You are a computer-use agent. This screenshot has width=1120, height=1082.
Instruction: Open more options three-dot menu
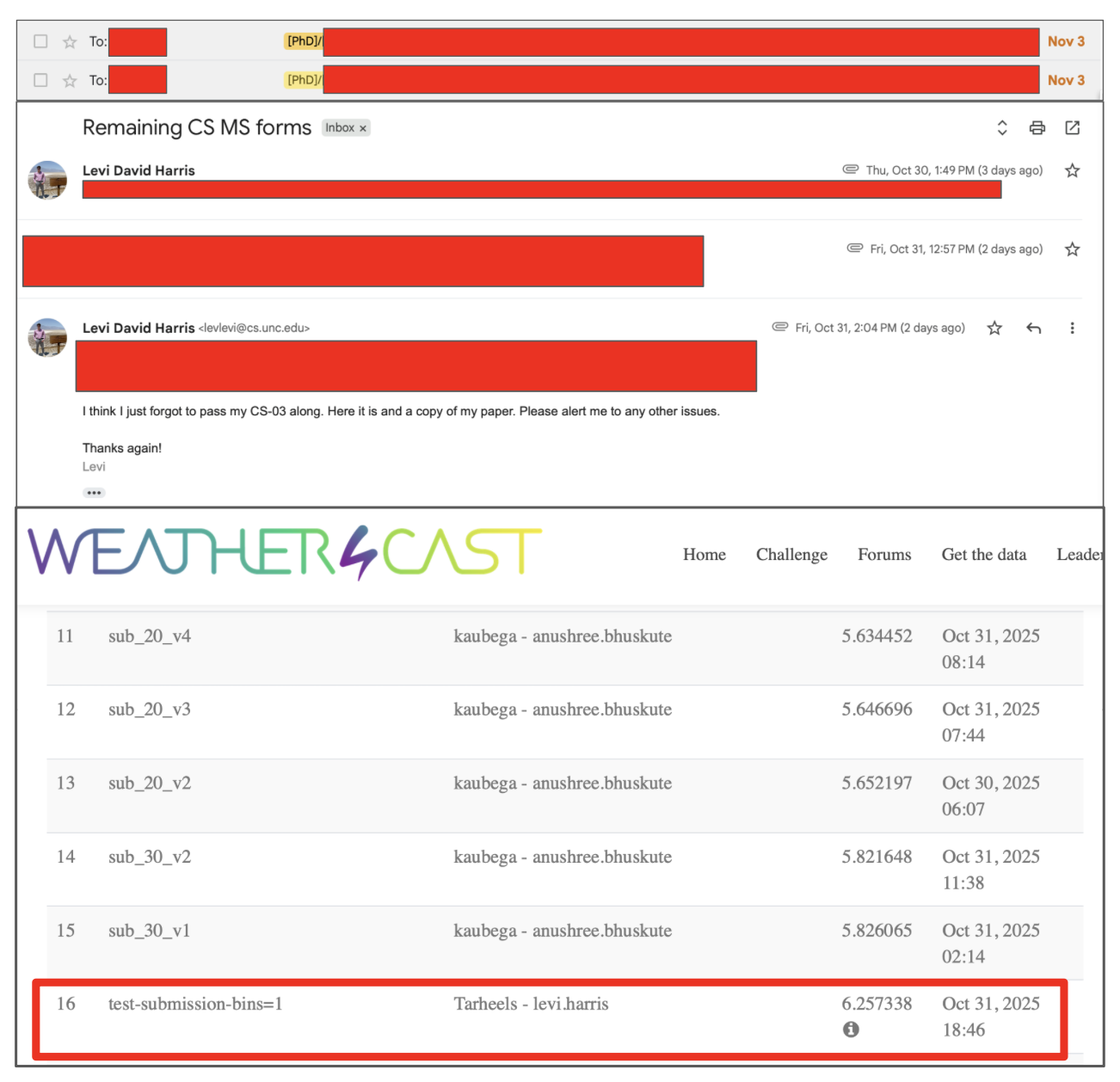1072,328
